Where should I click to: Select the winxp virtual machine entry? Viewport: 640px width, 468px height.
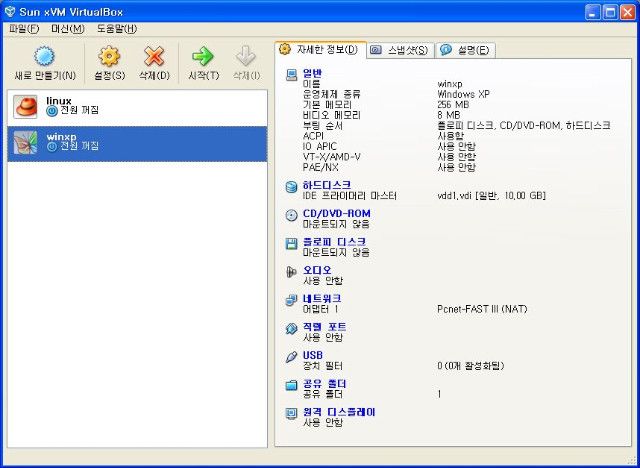click(x=137, y=144)
